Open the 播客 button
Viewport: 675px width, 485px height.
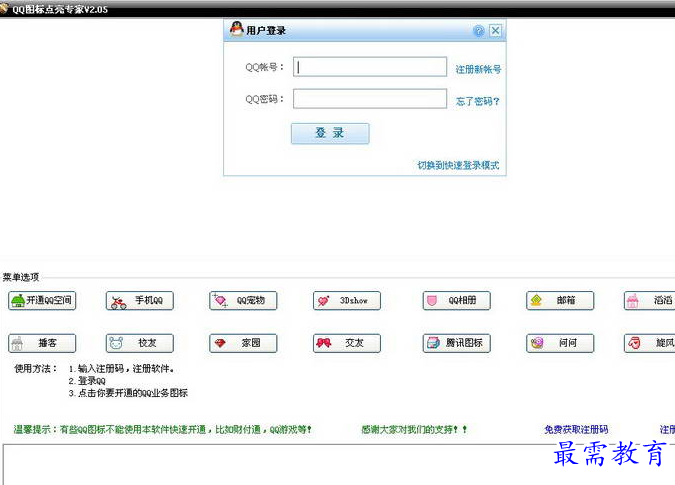pyautogui.click(x=42, y=343)
